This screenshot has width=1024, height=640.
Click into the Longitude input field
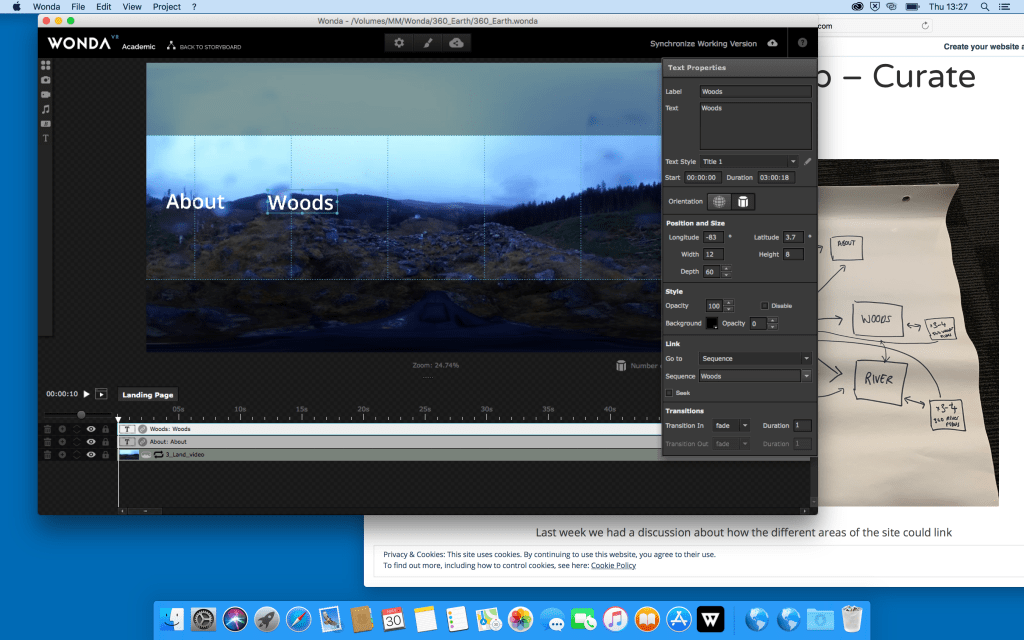[x=712, y=237]
